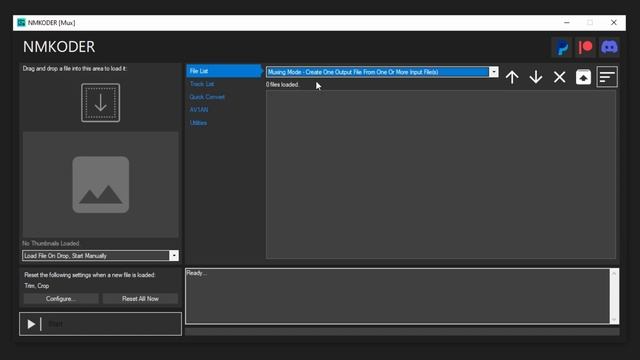The height and width of the screenshot is (360, 640).
Task: Click the empty file list area
Action: [x=441, y=174]
